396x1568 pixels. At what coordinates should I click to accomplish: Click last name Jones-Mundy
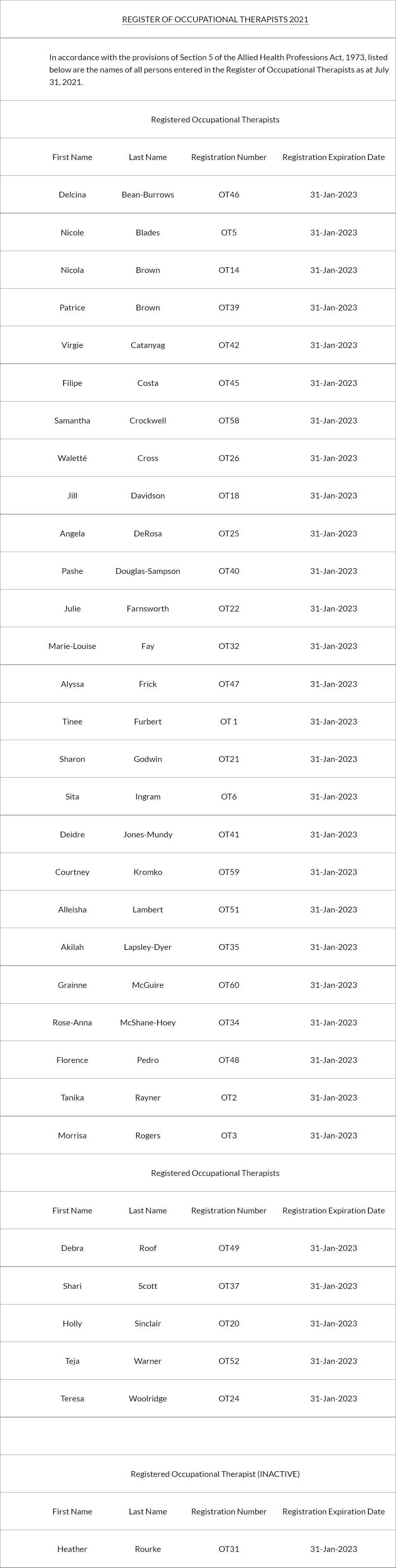click(147, 835)
